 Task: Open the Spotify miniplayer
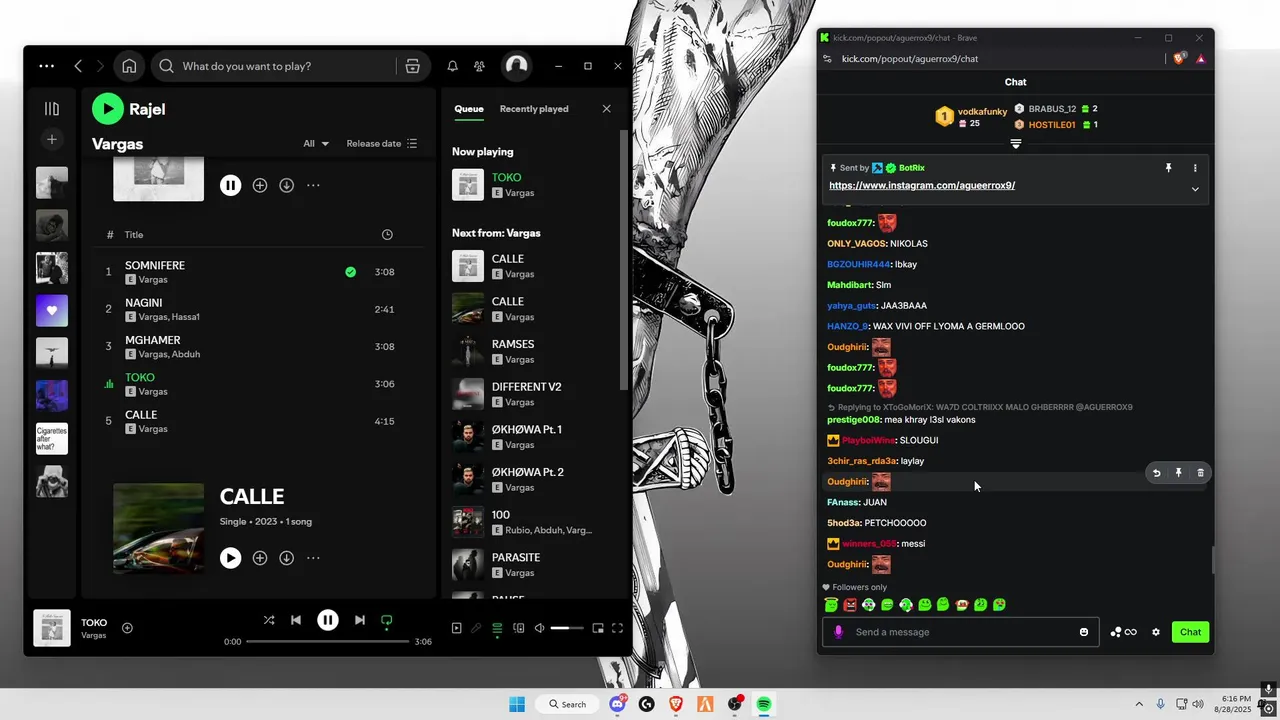point(598,628)
